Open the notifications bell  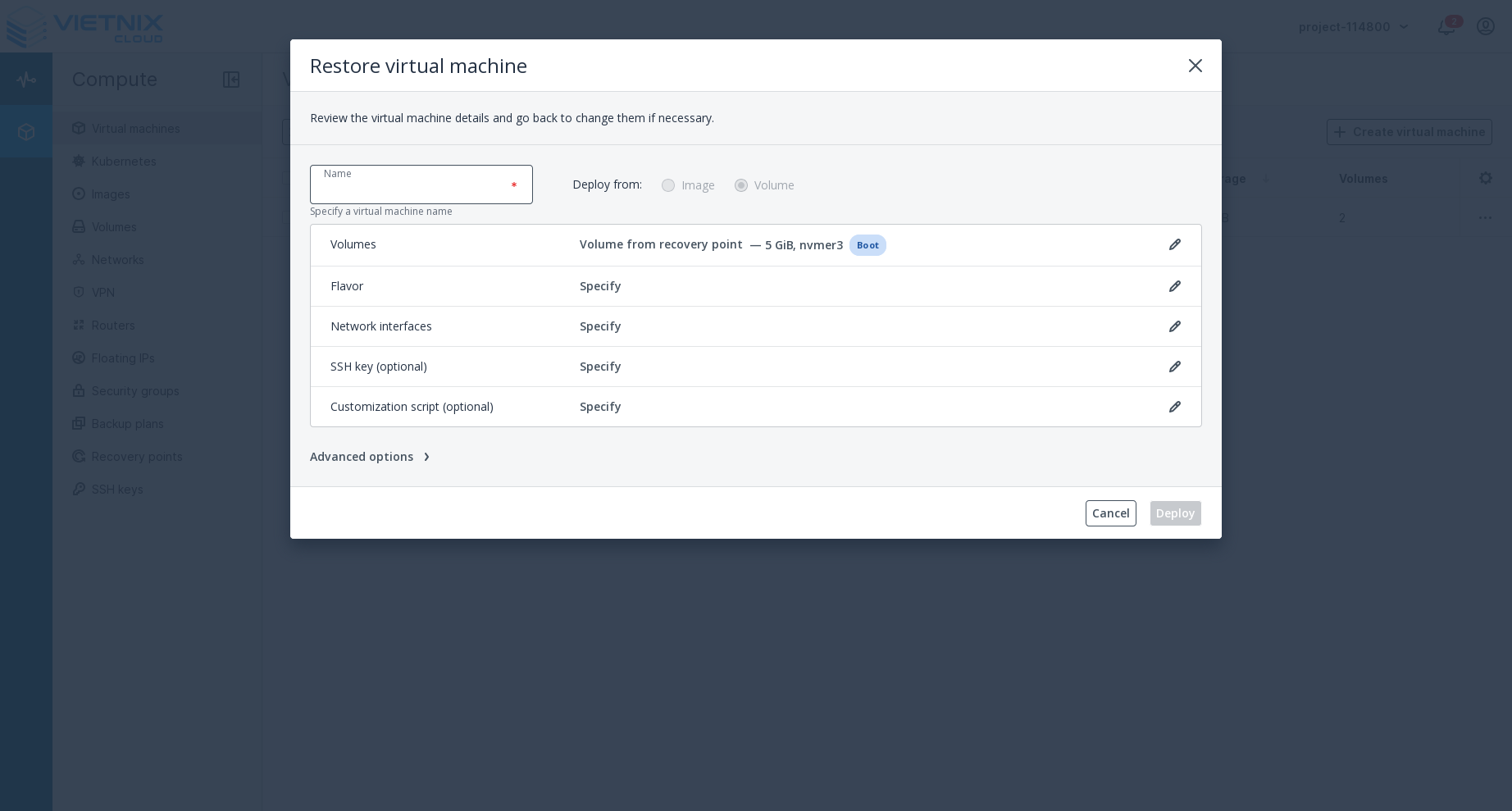click(x=1446, y=26)
